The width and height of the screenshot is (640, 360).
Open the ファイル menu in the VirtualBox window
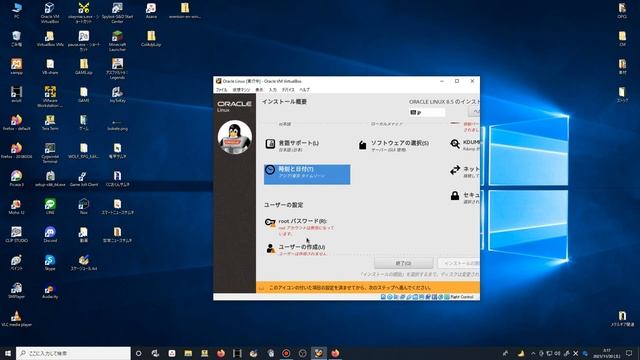click(x=221, y=90)
